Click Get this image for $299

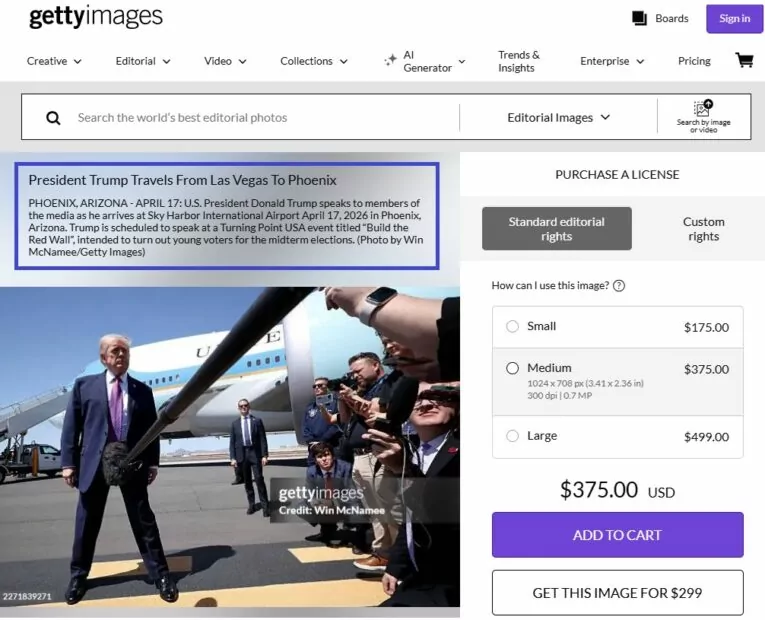(618, 593)
